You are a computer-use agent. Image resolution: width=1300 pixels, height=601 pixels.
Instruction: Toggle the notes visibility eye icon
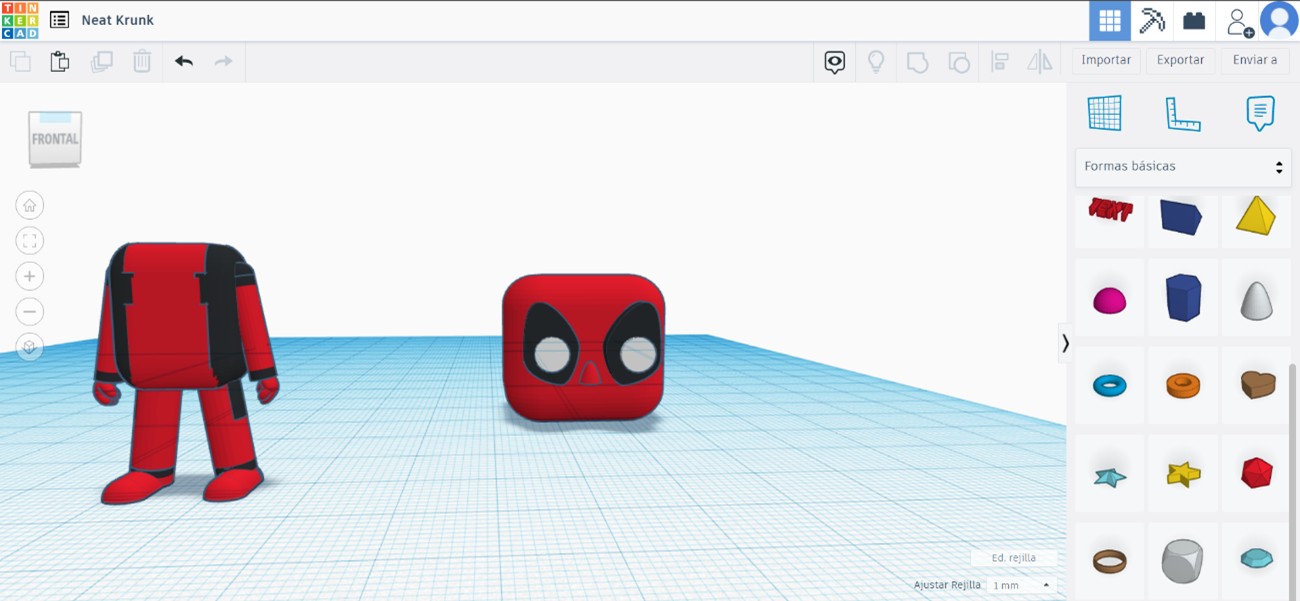[835, 62]
